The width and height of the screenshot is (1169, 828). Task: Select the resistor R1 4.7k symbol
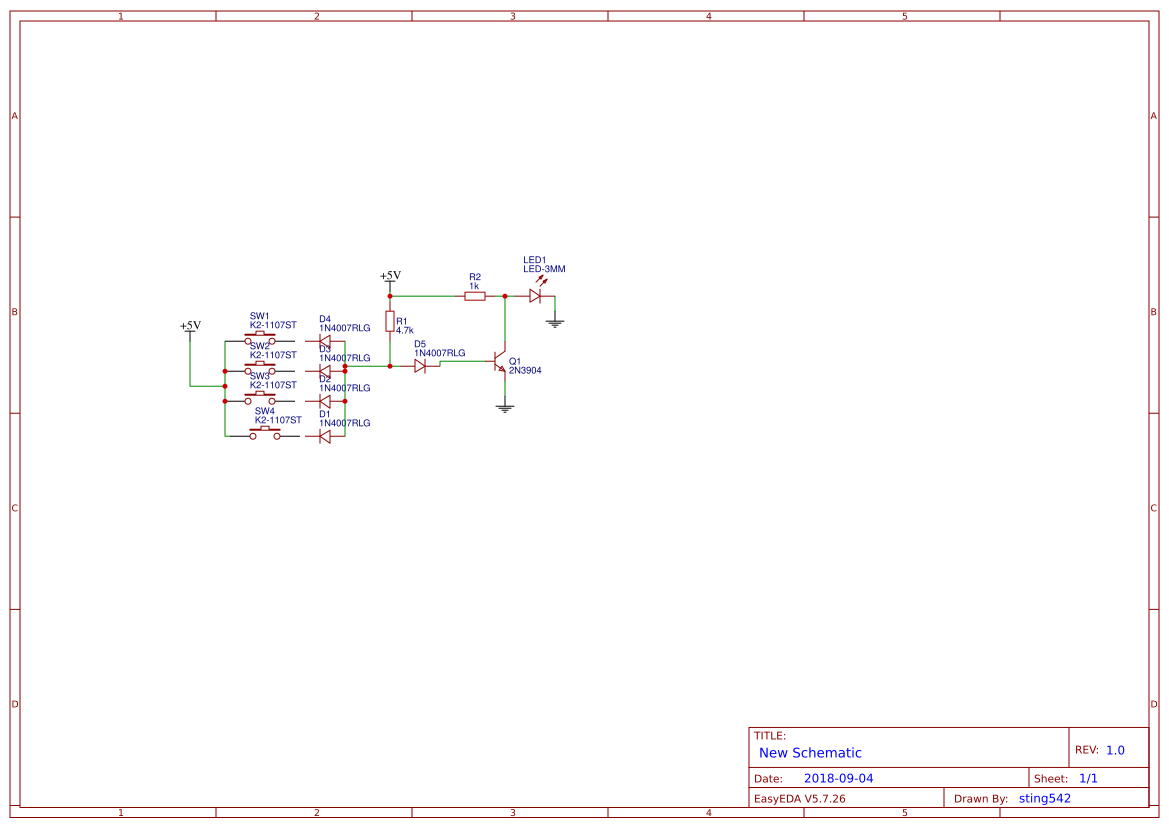[390, 322]
